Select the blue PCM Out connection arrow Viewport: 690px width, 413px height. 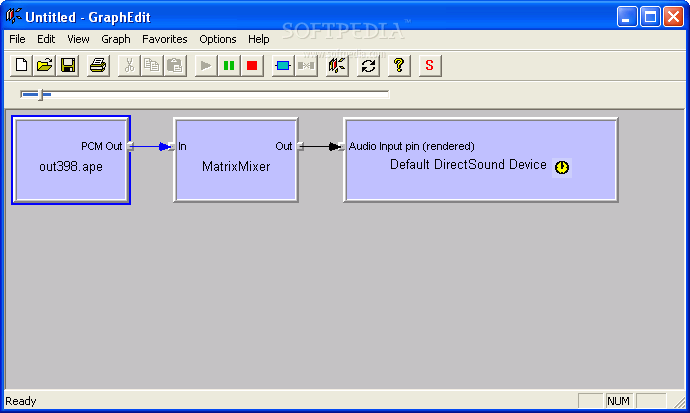(x=150, y=146)
